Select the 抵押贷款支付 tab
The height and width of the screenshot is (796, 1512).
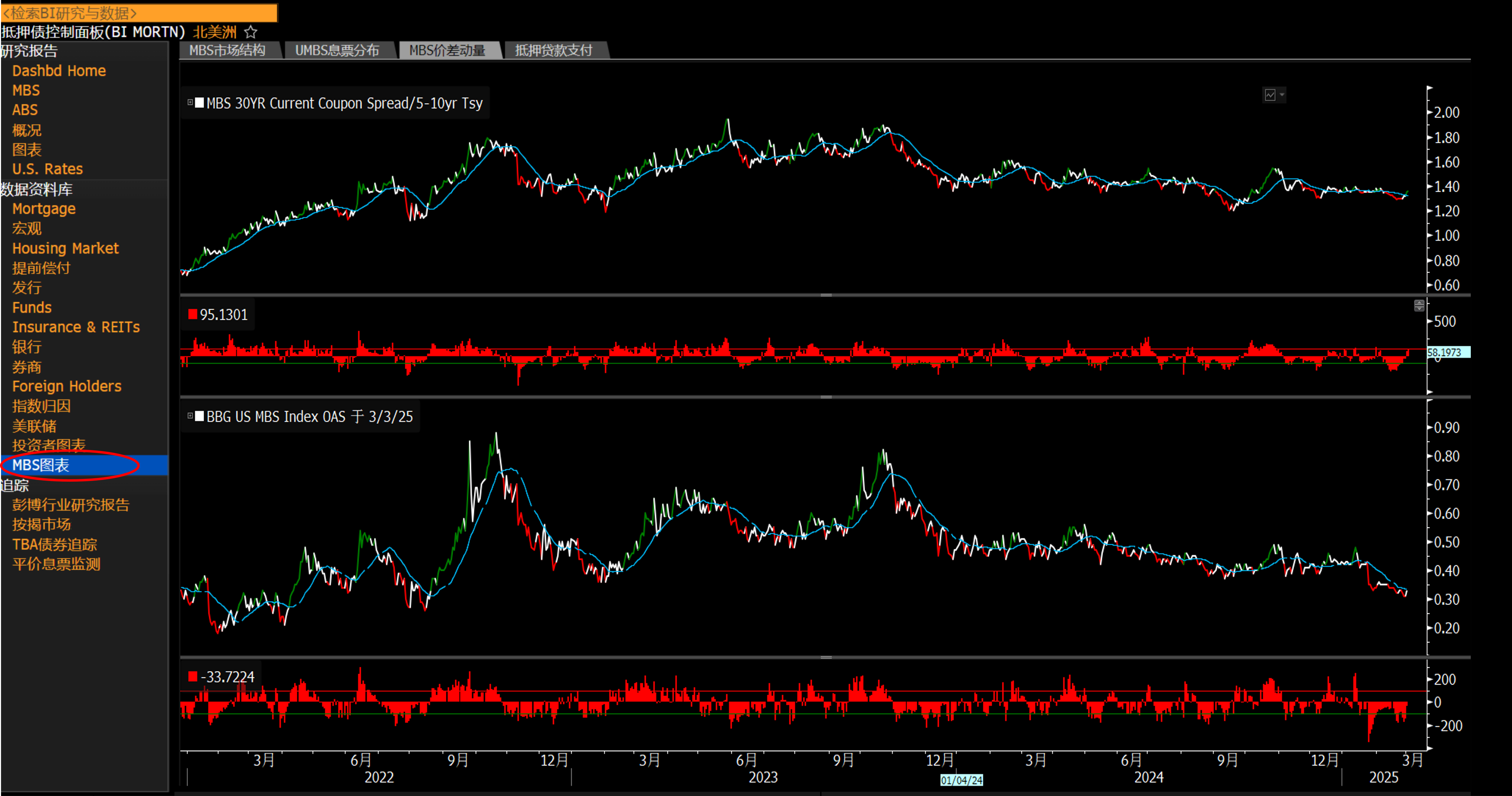pyautogui.click(x=554, y=51)
